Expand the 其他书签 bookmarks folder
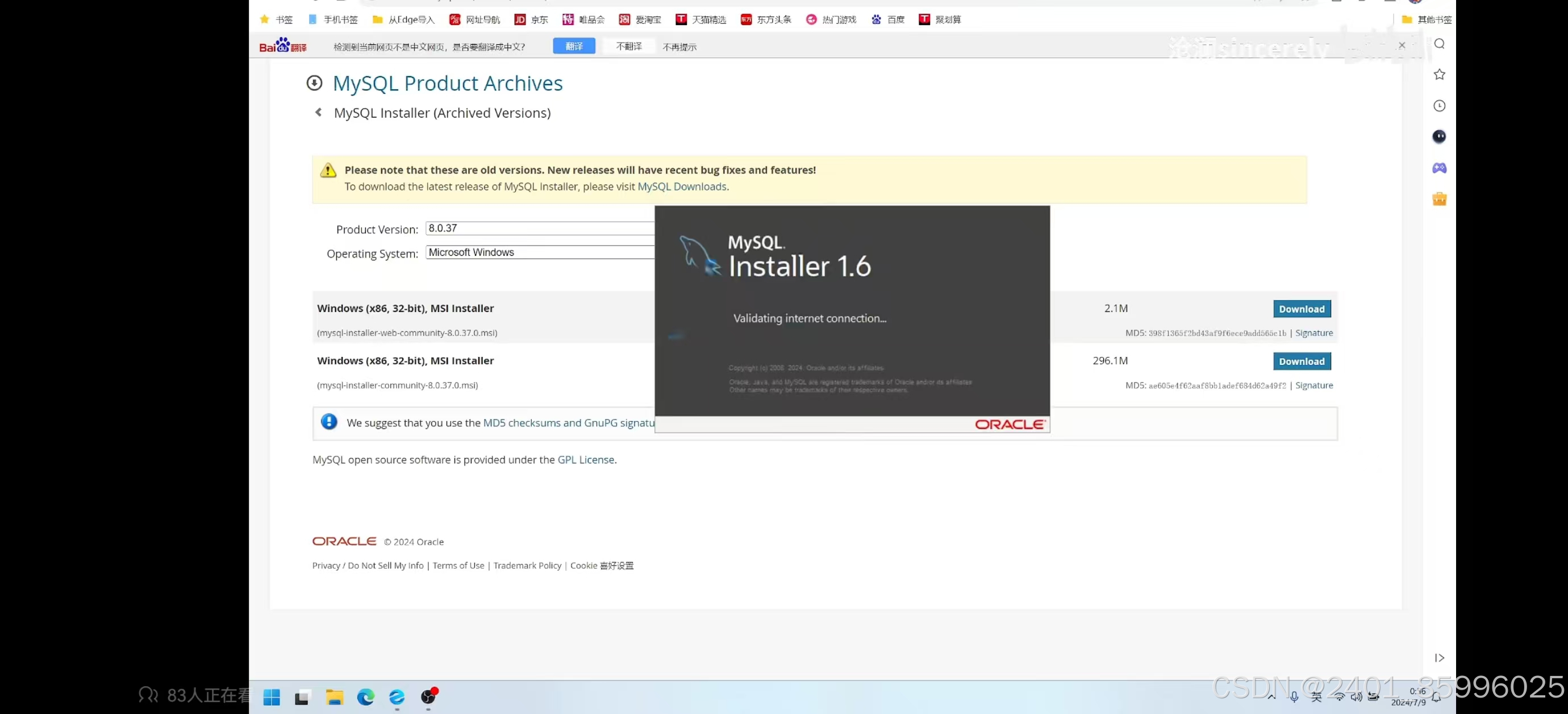The height and width of the screenshot is (714, 1568). [1426, 19]
